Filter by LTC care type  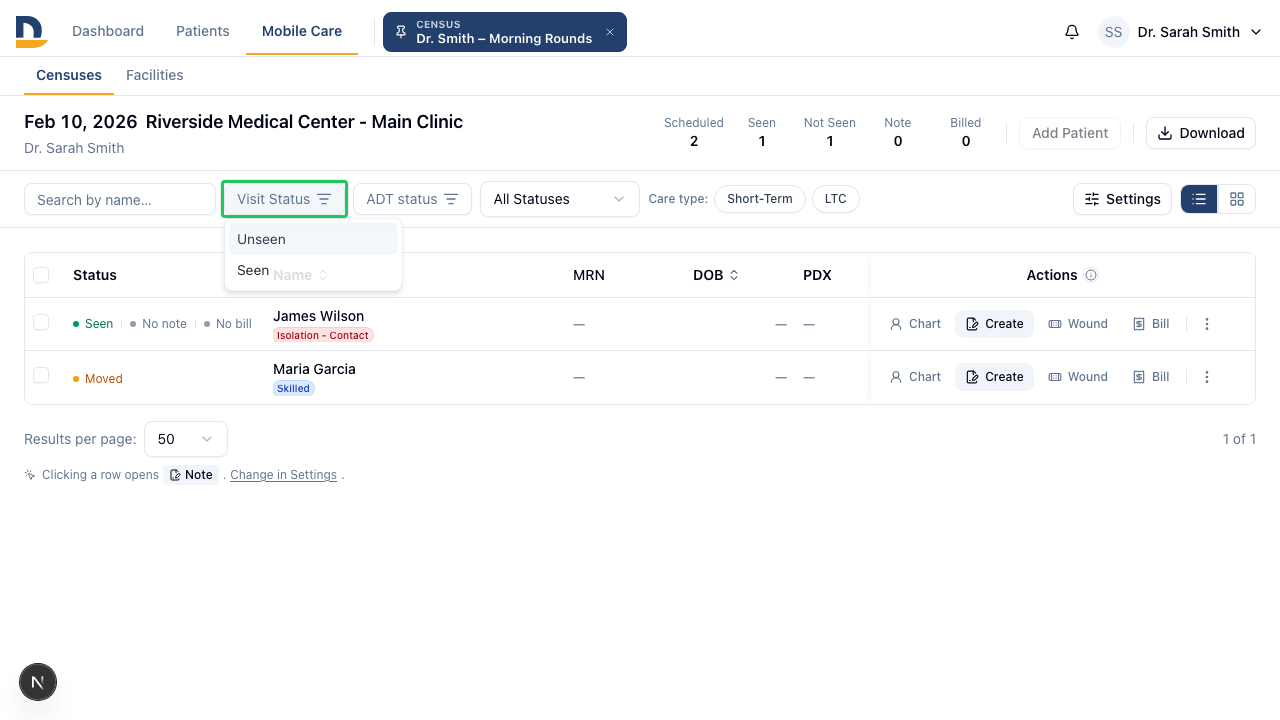pos(836,199)
